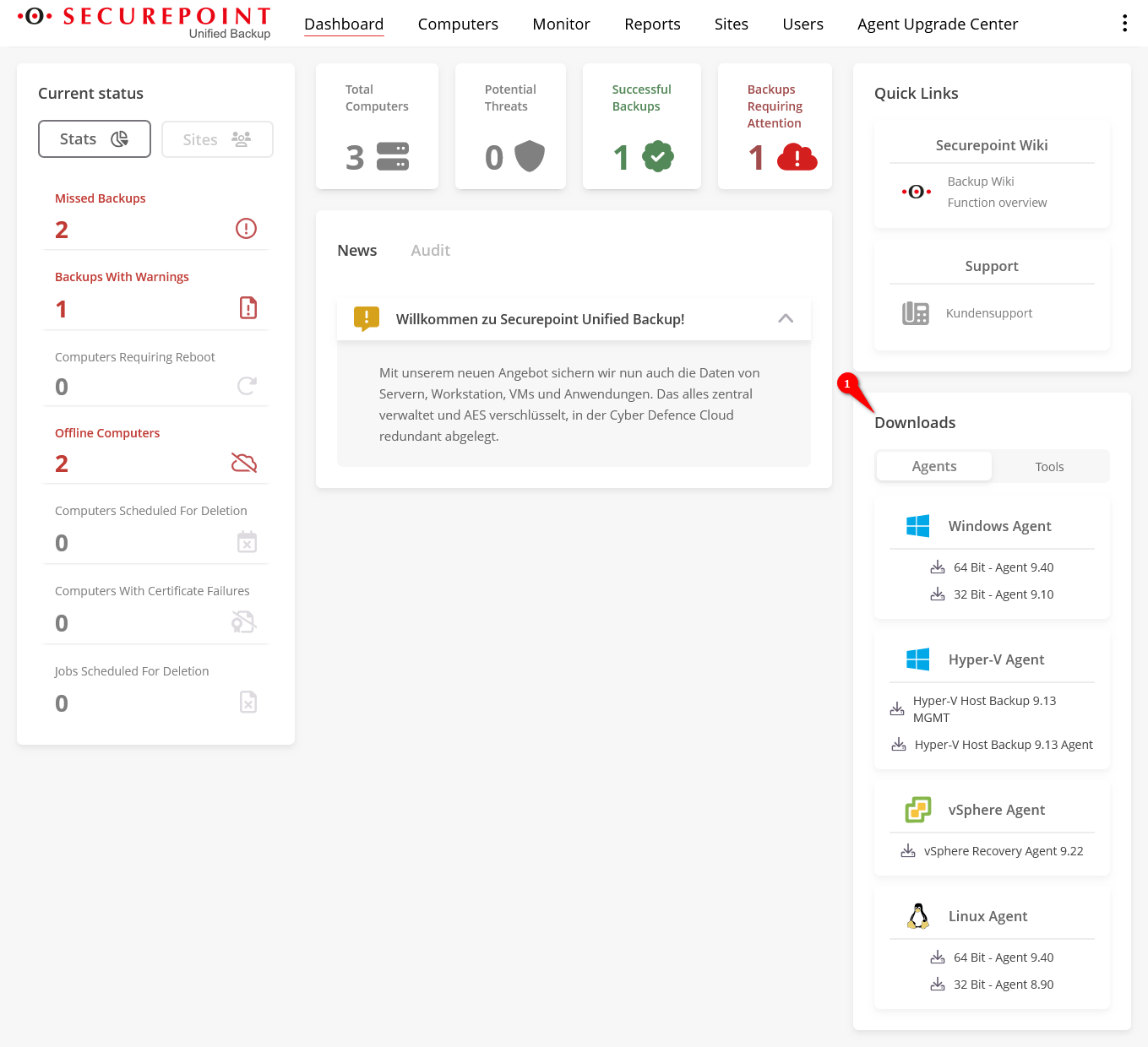Open the Audit tab

point(430,251)
